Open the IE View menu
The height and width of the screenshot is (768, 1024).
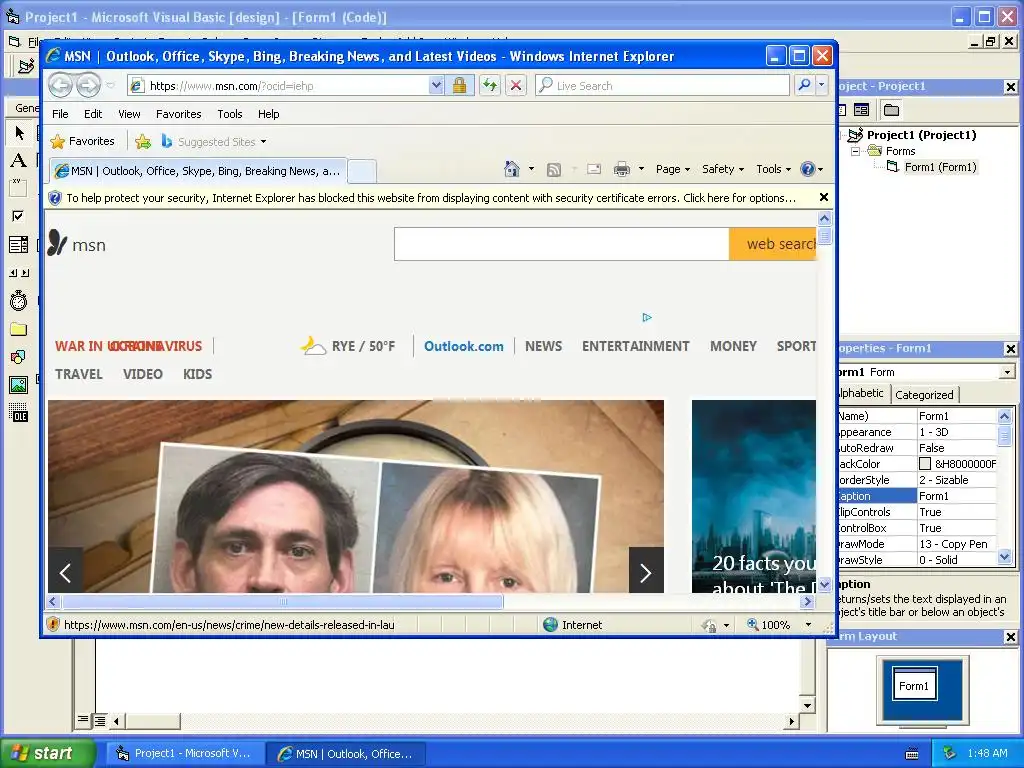point(129,114)
